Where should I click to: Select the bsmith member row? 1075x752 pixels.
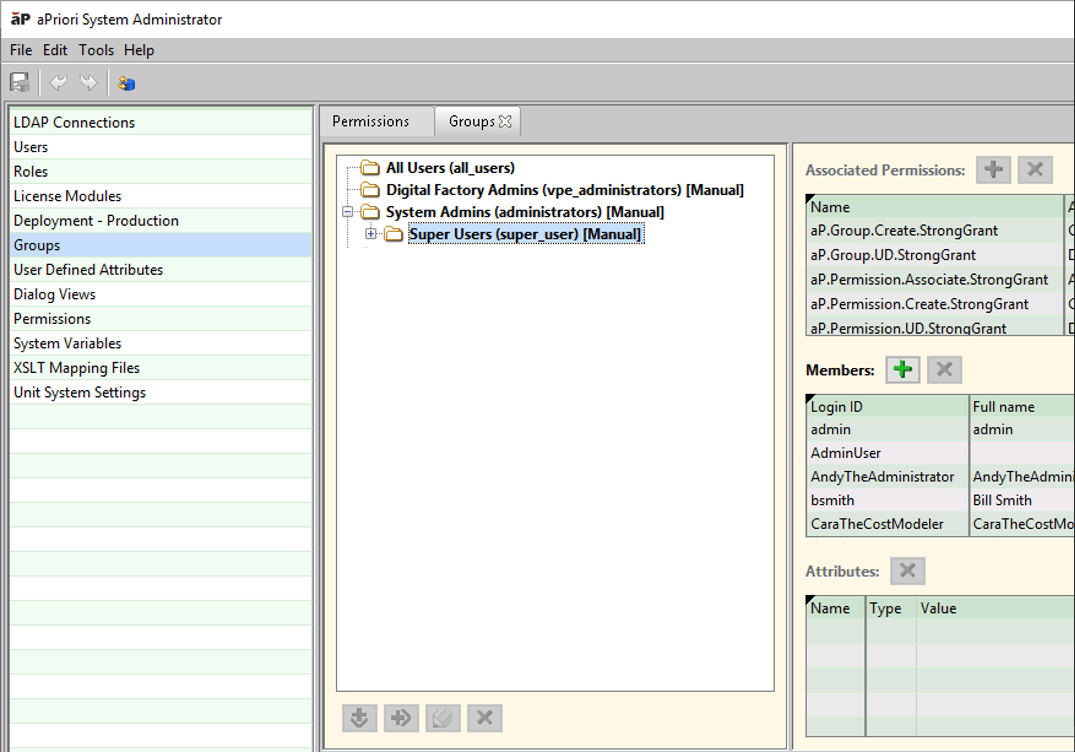[941, 500]
